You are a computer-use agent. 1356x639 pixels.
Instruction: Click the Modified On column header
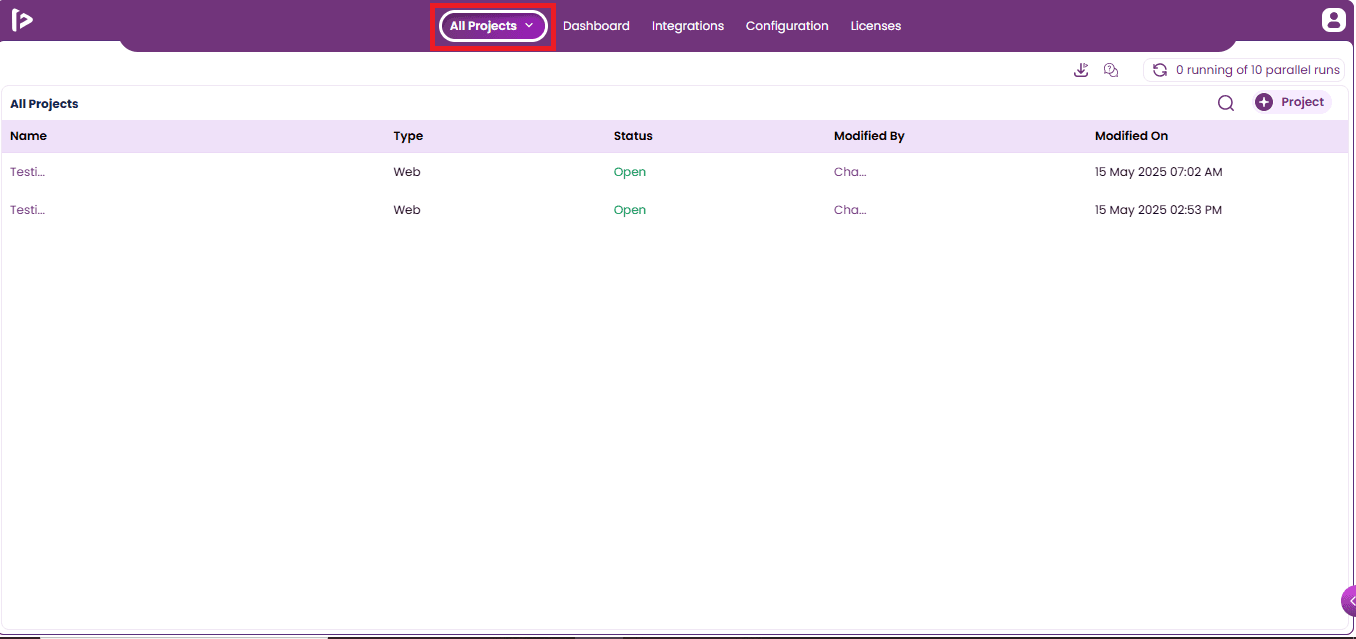click(x=1131, y=136)
